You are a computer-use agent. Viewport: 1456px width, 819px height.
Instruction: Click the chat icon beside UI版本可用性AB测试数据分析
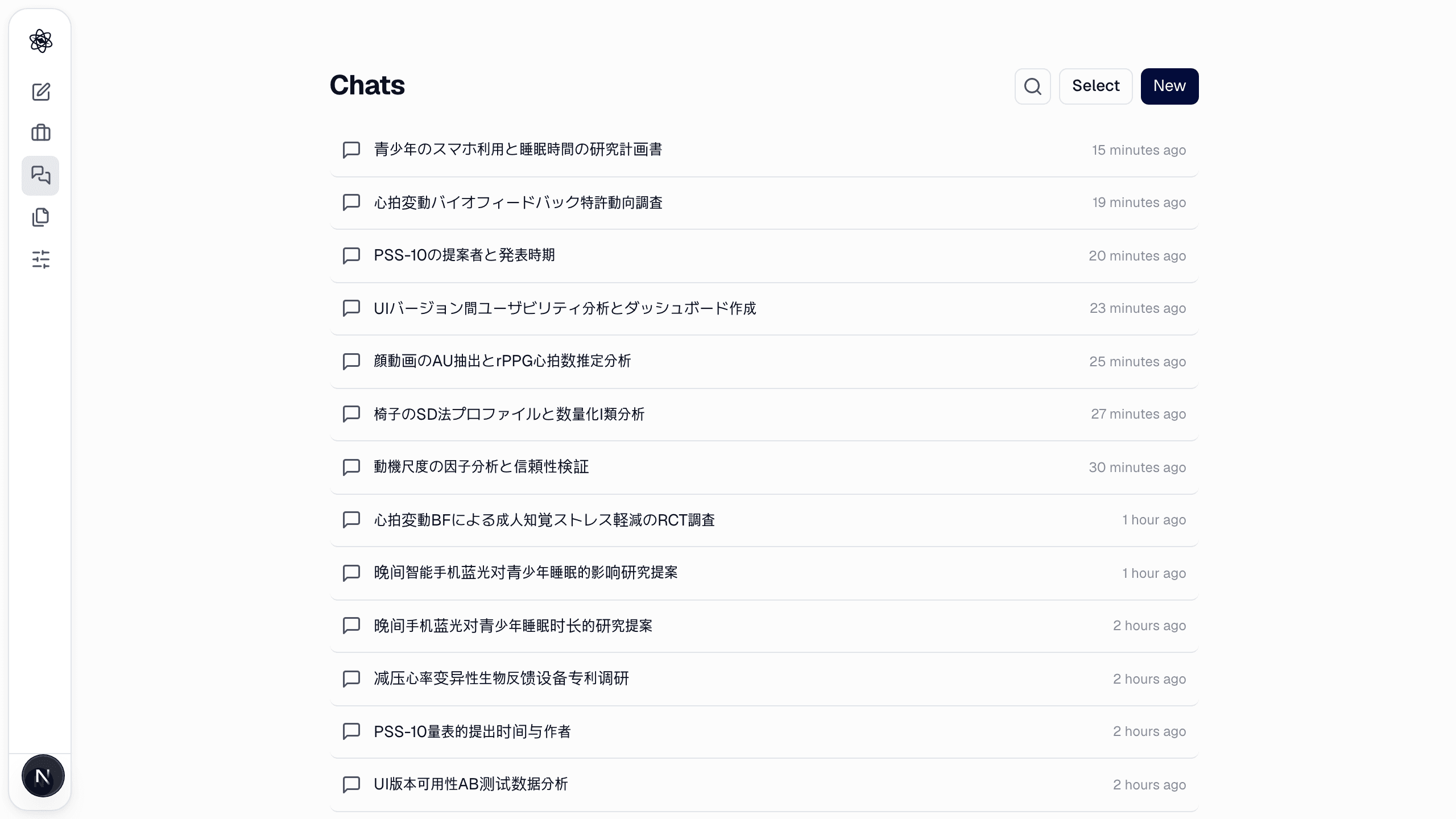[x=351, y=785]
